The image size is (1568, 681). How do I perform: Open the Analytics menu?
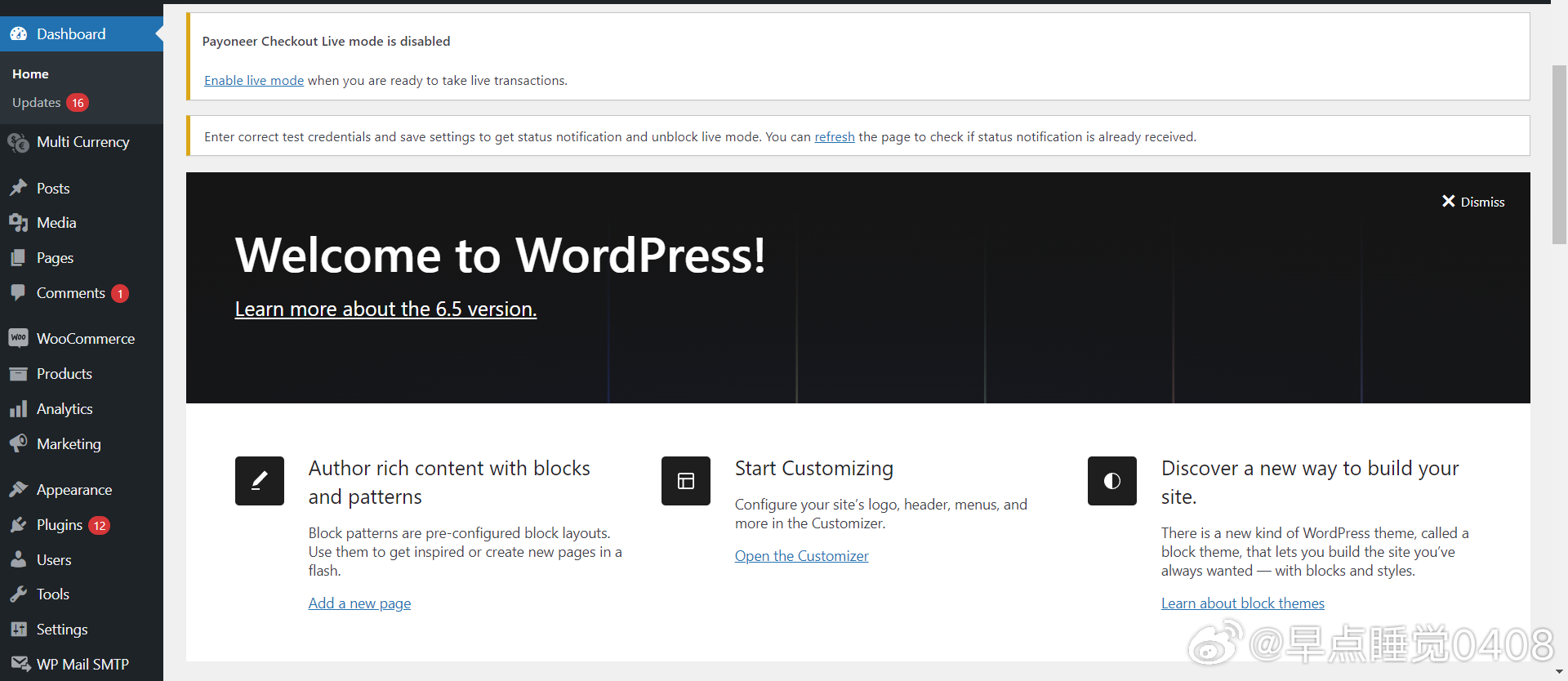[x=82, y=408]
